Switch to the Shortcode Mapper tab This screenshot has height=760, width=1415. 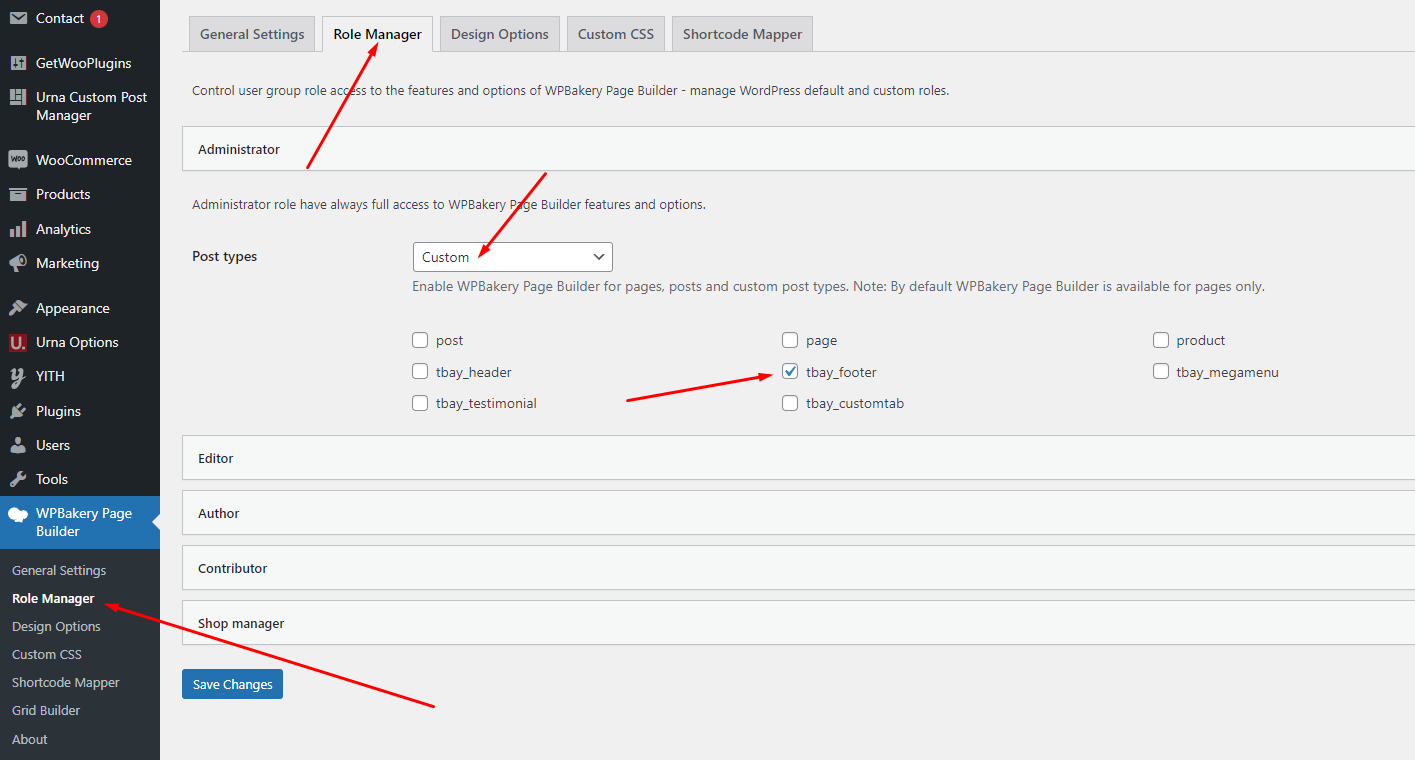point(743,34)
